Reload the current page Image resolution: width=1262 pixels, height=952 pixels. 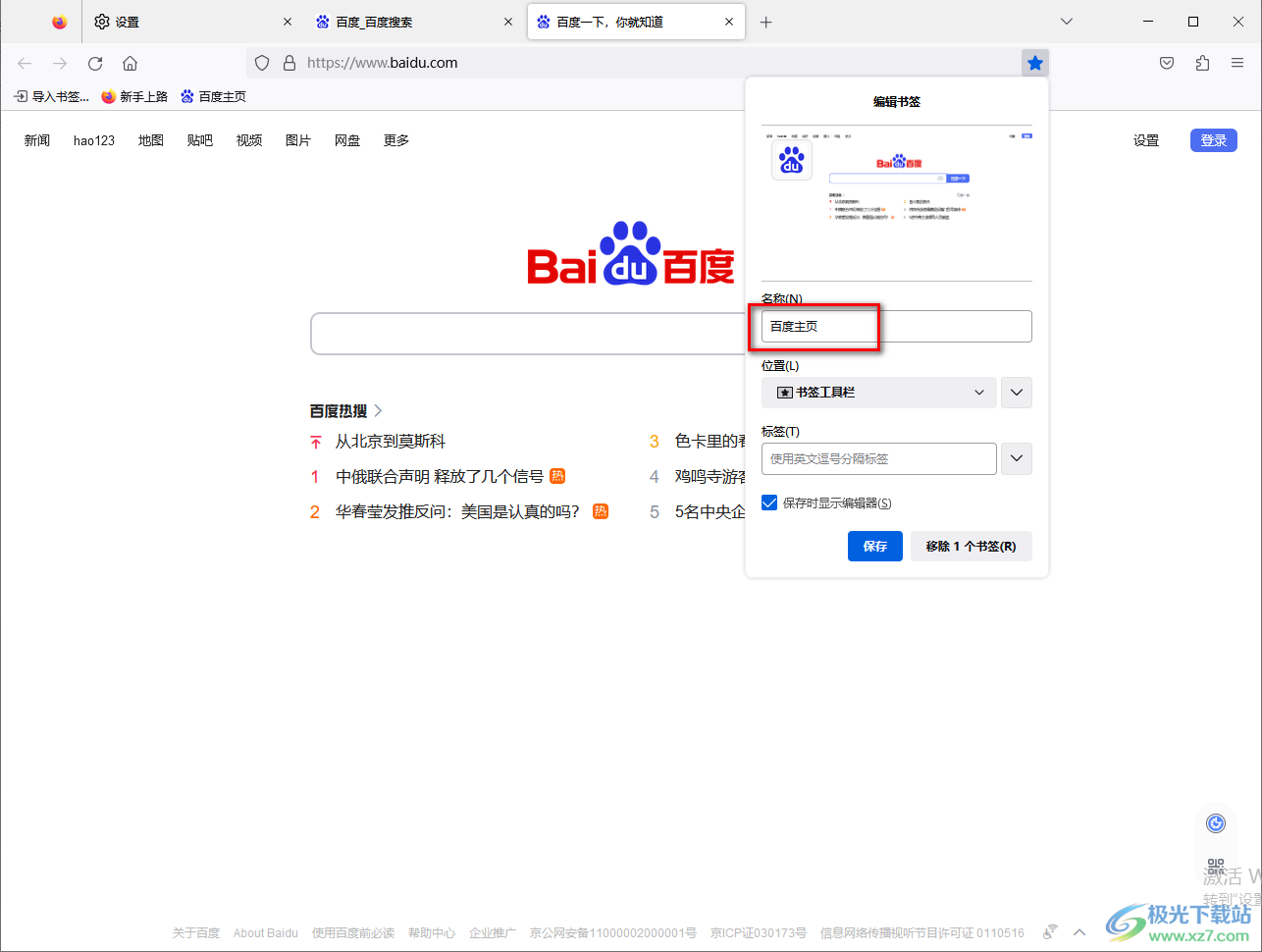coord(95,63)
